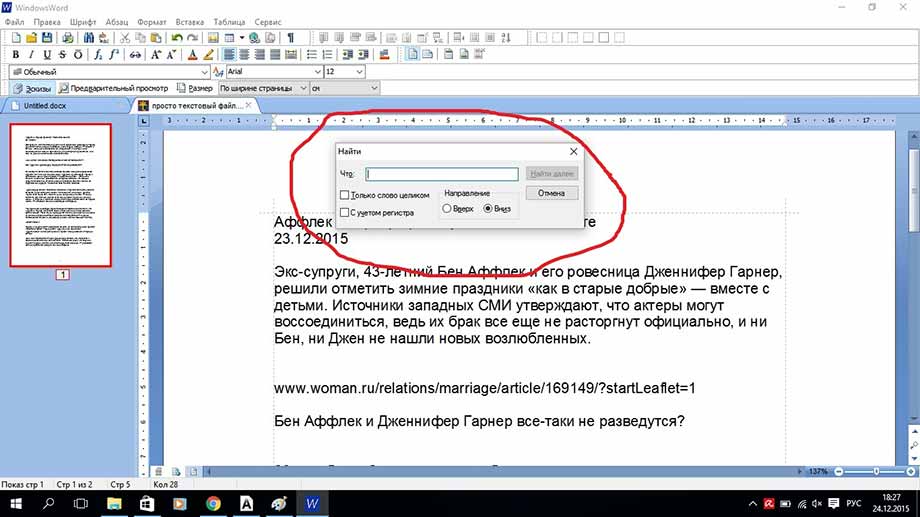The image size is (920, 517).
Task: Open Windows Start menu
Action: tap(16, 504)
